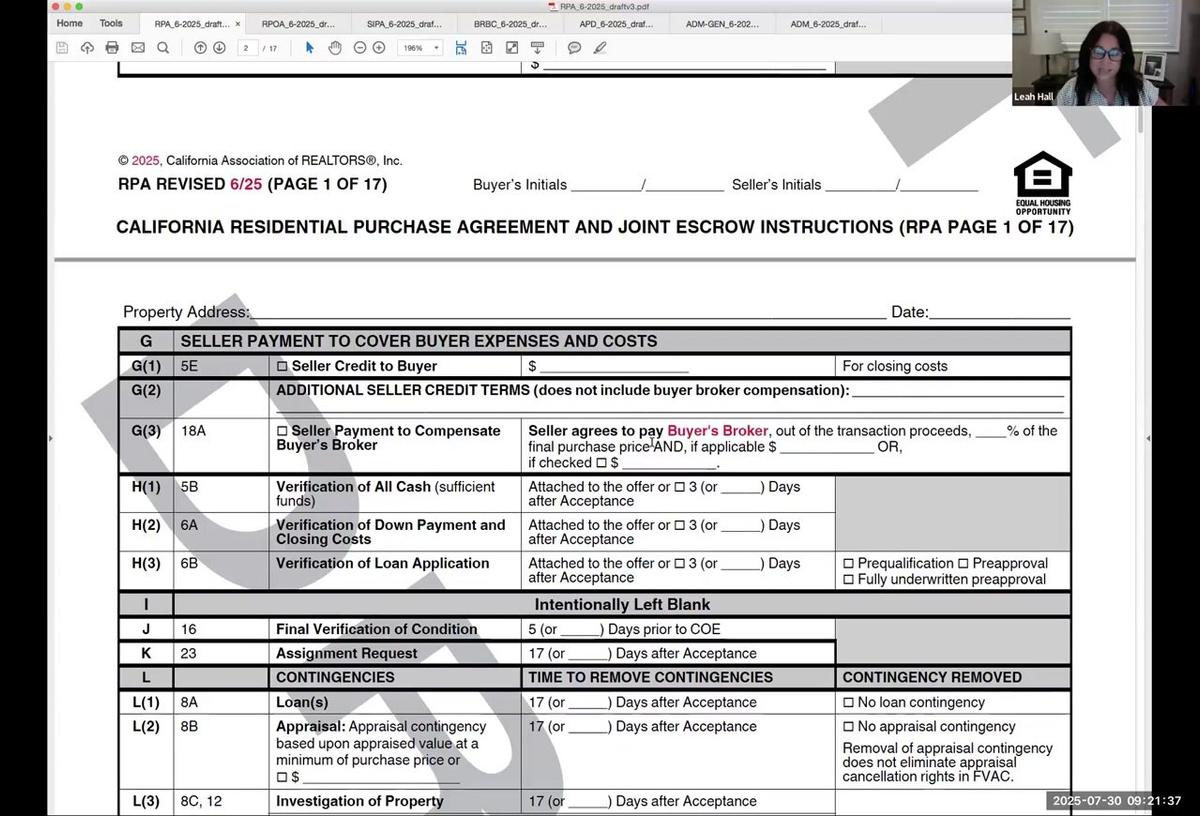Enter full screen mode icon

pos(512,47)
